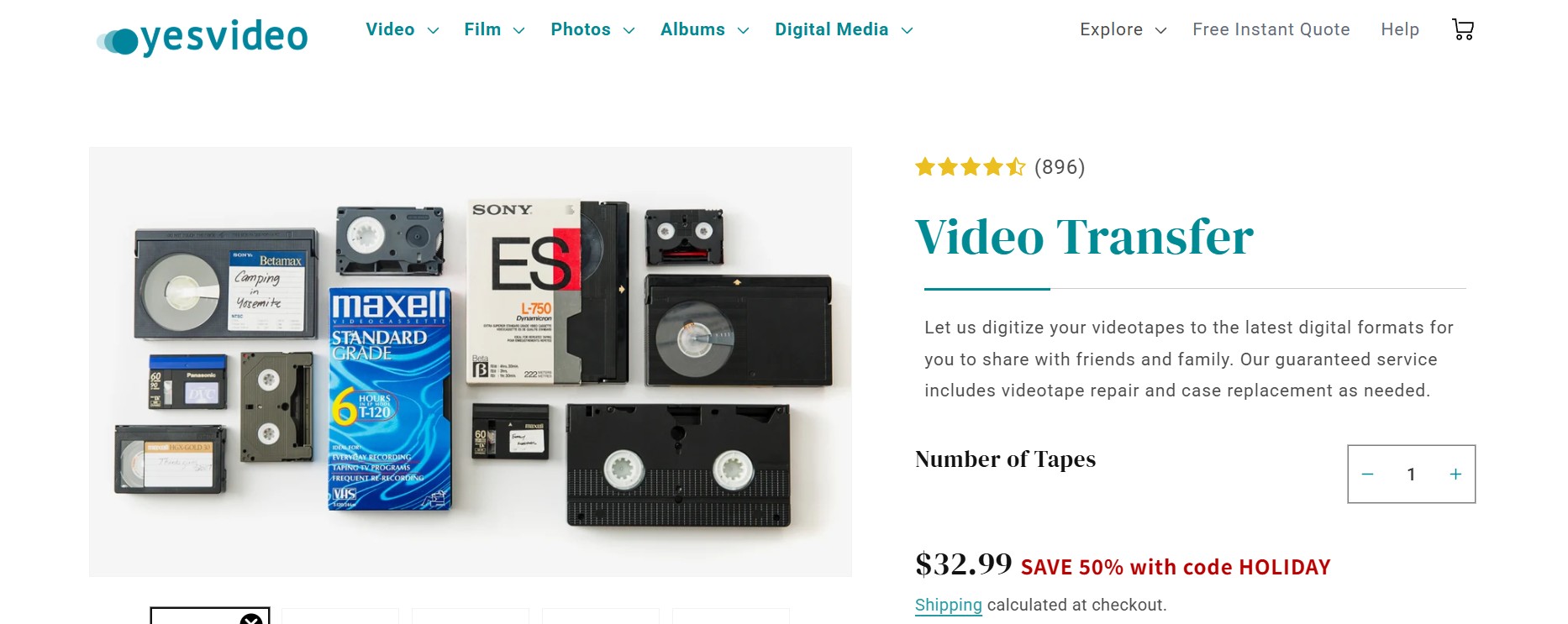Open Free Instant Quote link
The height and width of the screenshot is (624, 1568).
coord(1271,29)
